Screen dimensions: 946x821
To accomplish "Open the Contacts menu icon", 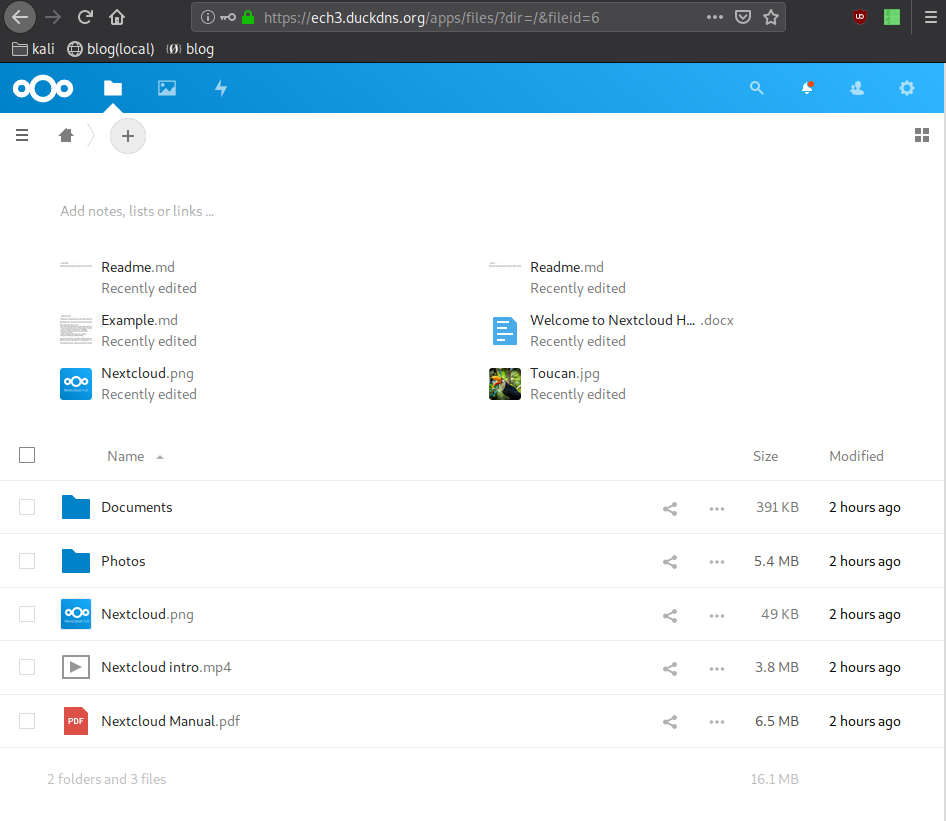I will pyautogui.click(x=857, y=88).
